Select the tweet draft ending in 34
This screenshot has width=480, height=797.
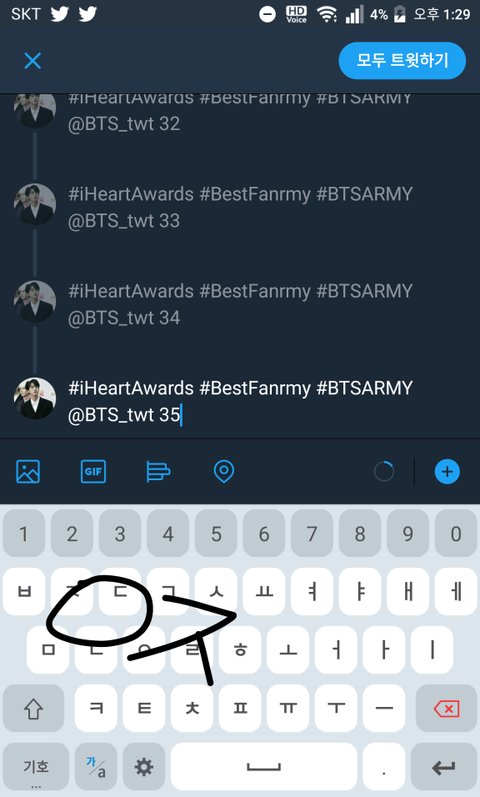tap(240, 304)
